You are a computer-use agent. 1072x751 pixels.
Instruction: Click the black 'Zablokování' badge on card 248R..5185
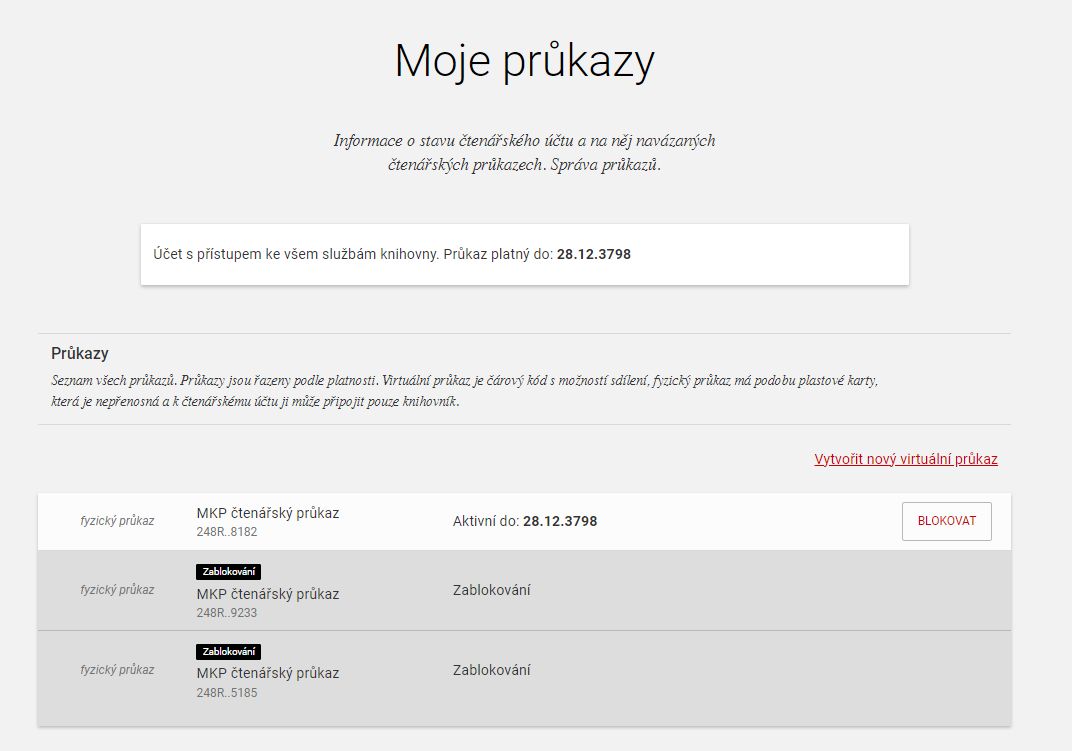229,651
